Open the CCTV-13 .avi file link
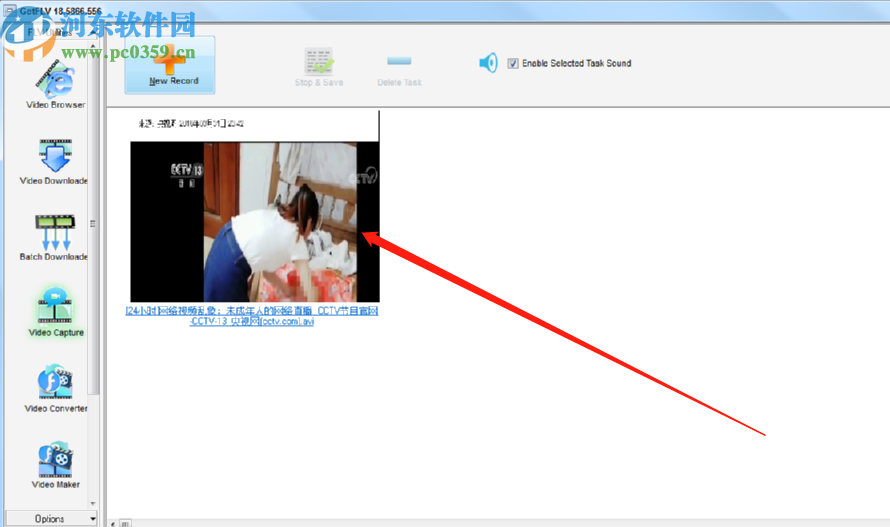 (x=252, y=316)
